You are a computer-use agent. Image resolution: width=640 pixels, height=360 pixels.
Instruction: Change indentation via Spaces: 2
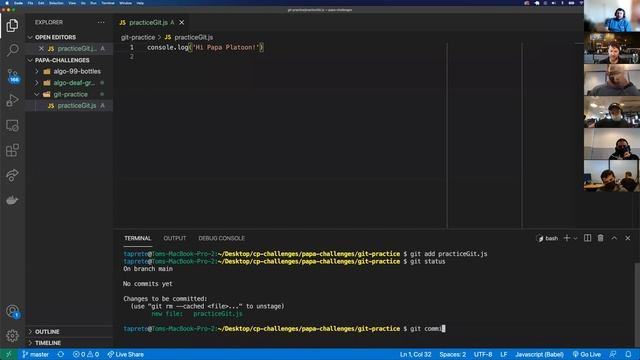click(x=453, y=354)
